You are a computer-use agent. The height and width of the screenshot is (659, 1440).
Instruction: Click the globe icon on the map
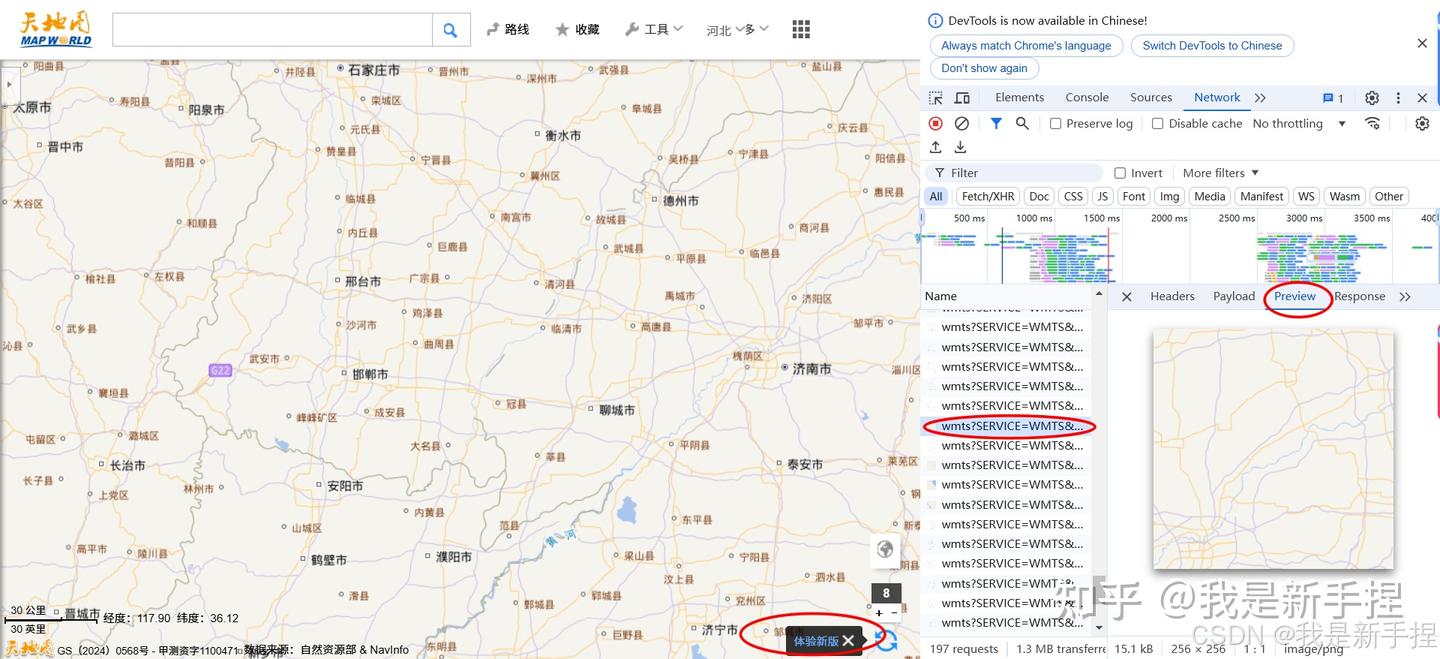click(x=884, y=549)
